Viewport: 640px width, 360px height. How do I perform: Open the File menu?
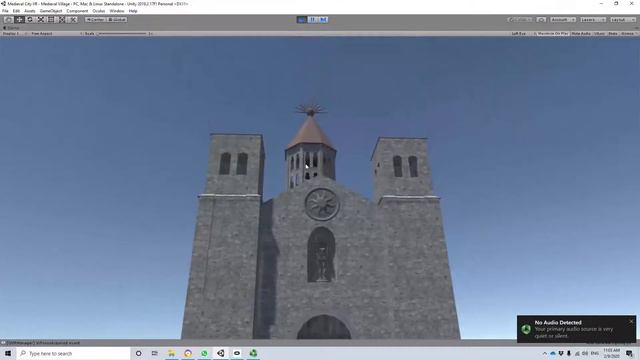coord(5,11)
